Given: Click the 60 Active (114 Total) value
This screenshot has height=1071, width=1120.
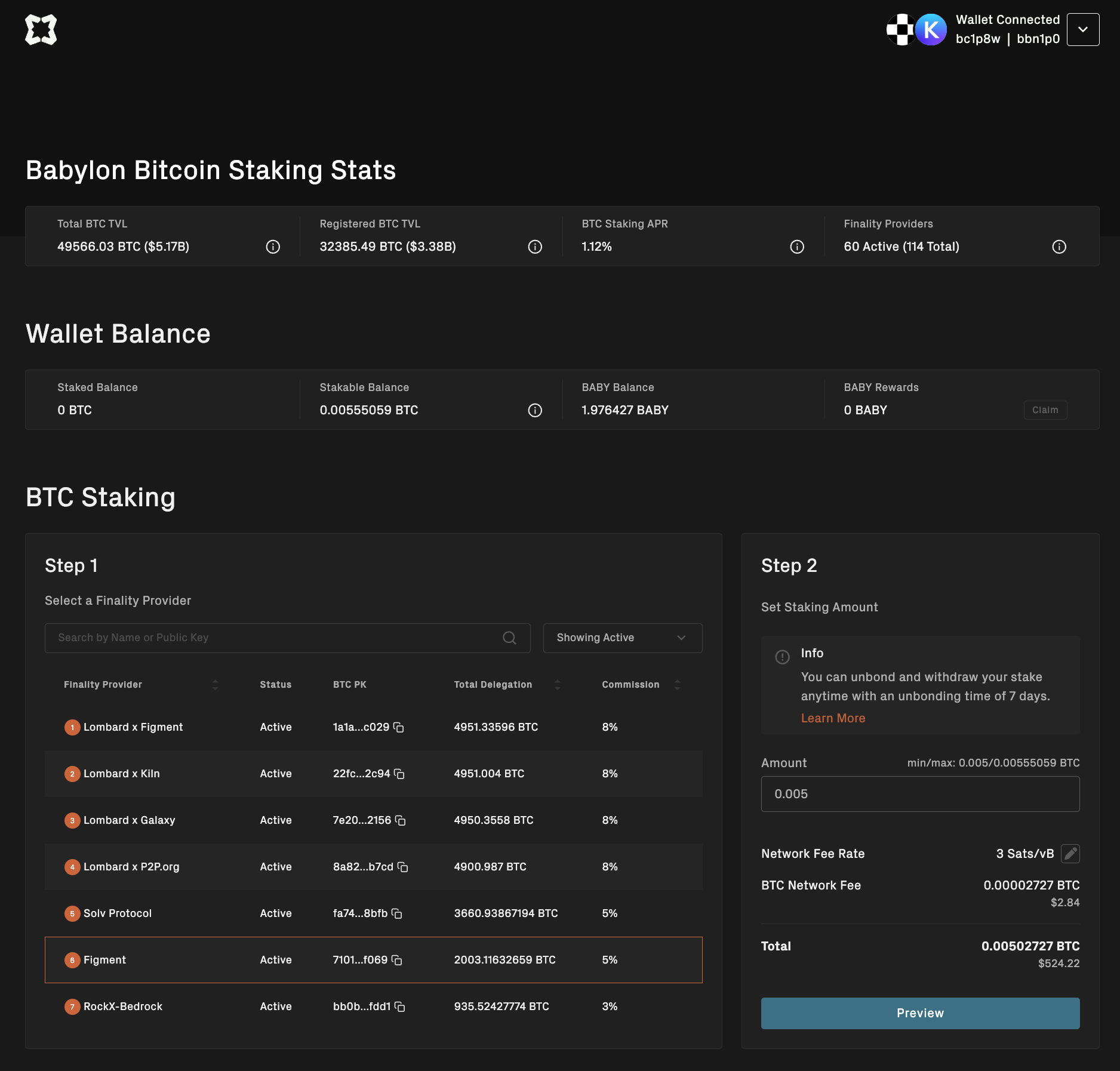Looking at the screenshot, I should pyautogui.click(x=901, y=247).
